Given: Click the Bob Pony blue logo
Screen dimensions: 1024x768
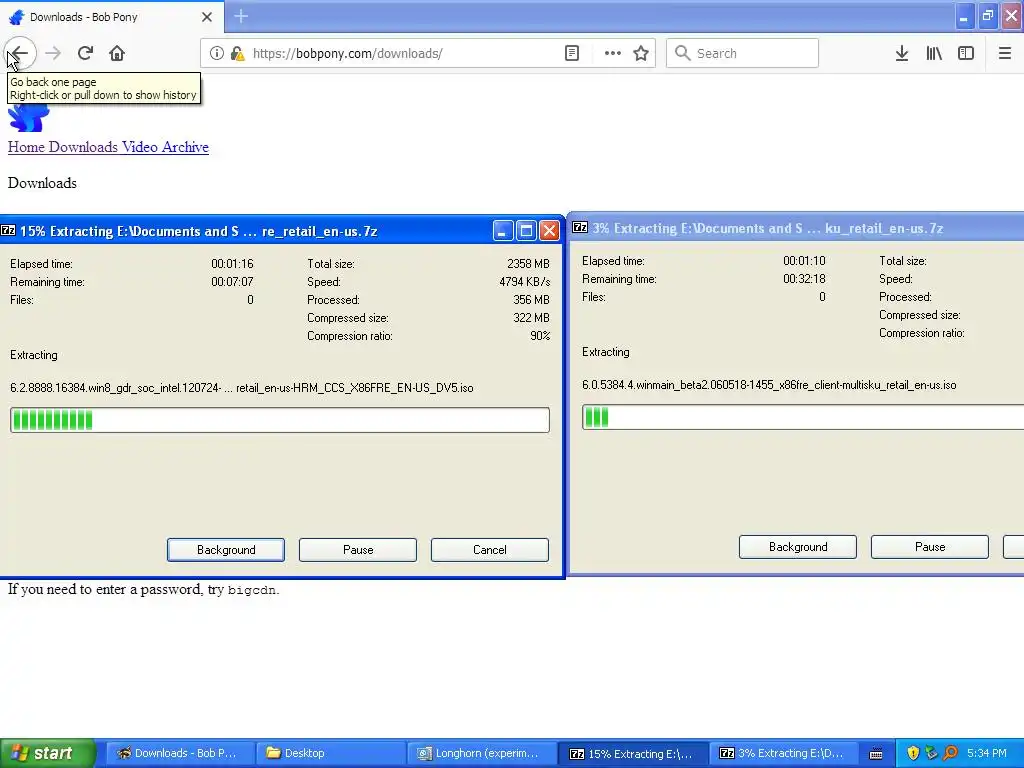Looking at the screenshot, I should [28, 118].
